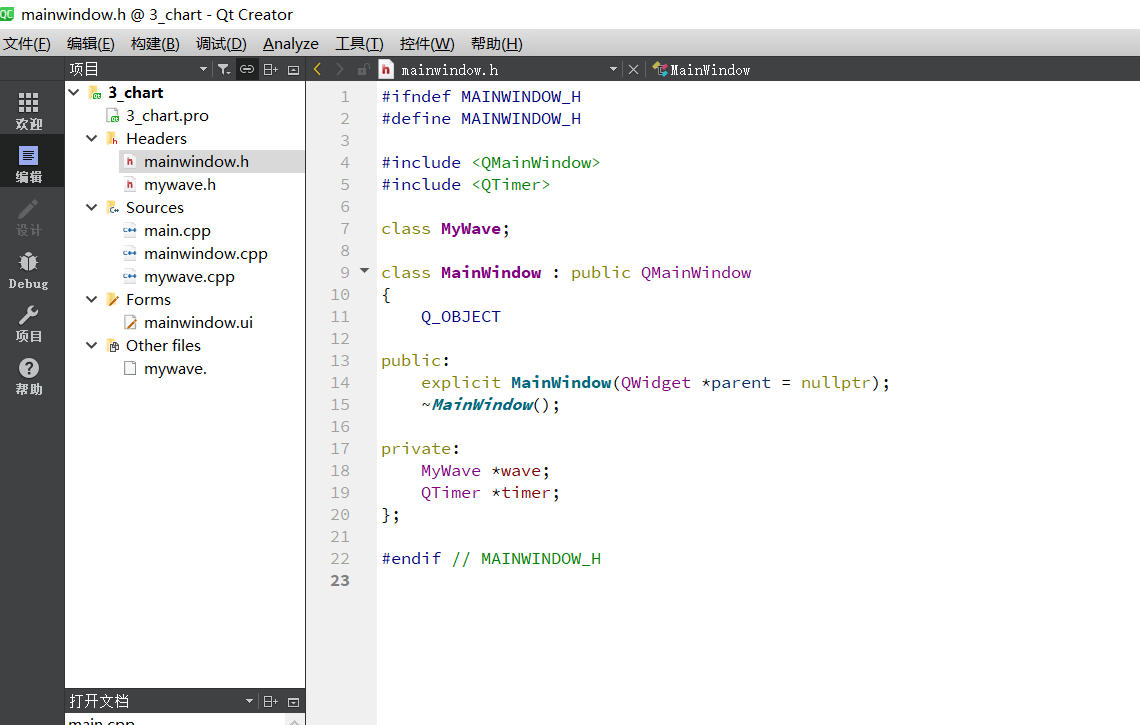Screen dimensions: 1140x725
Task: Close the mainwindow.h document
Action: point(633,69)
